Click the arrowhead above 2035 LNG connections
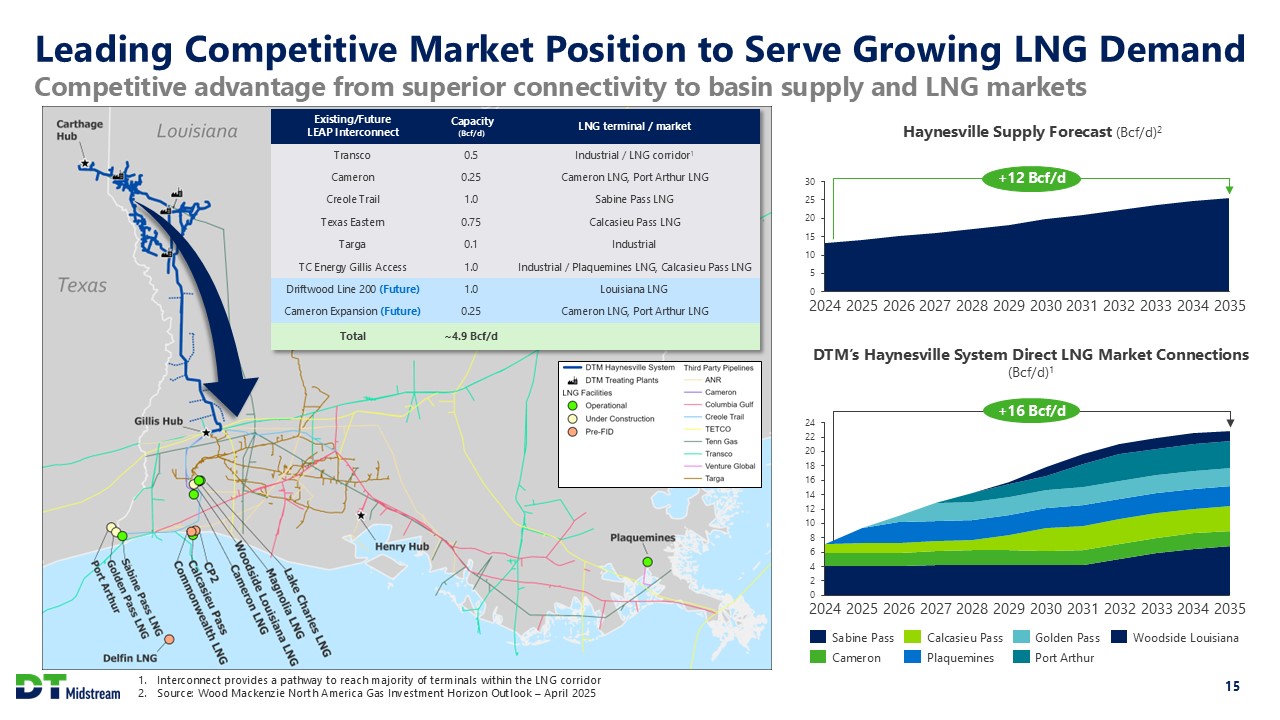This screenshot has width=1280, height=720. click(1229, 422)
